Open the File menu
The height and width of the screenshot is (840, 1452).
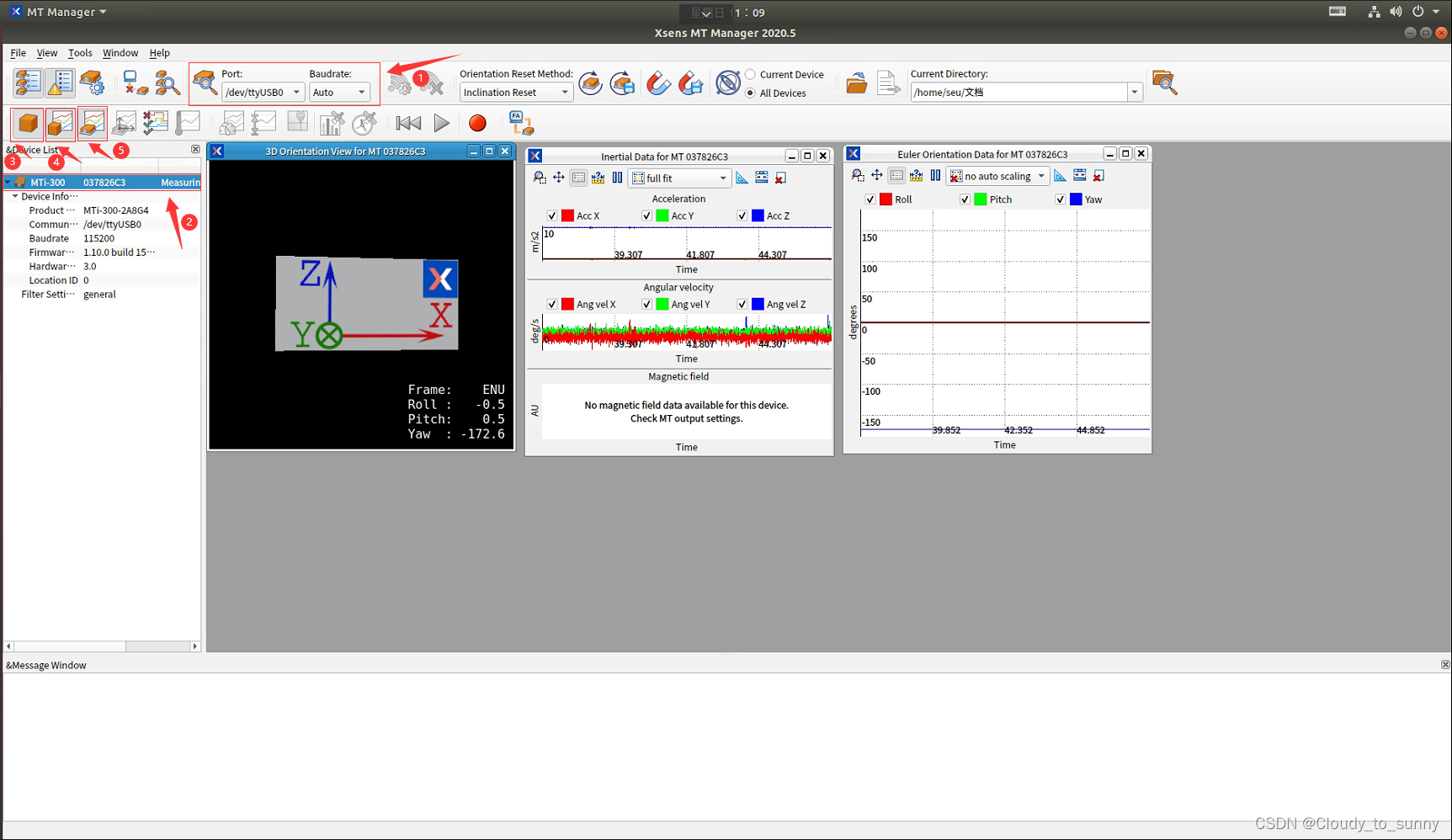[18, 53]
